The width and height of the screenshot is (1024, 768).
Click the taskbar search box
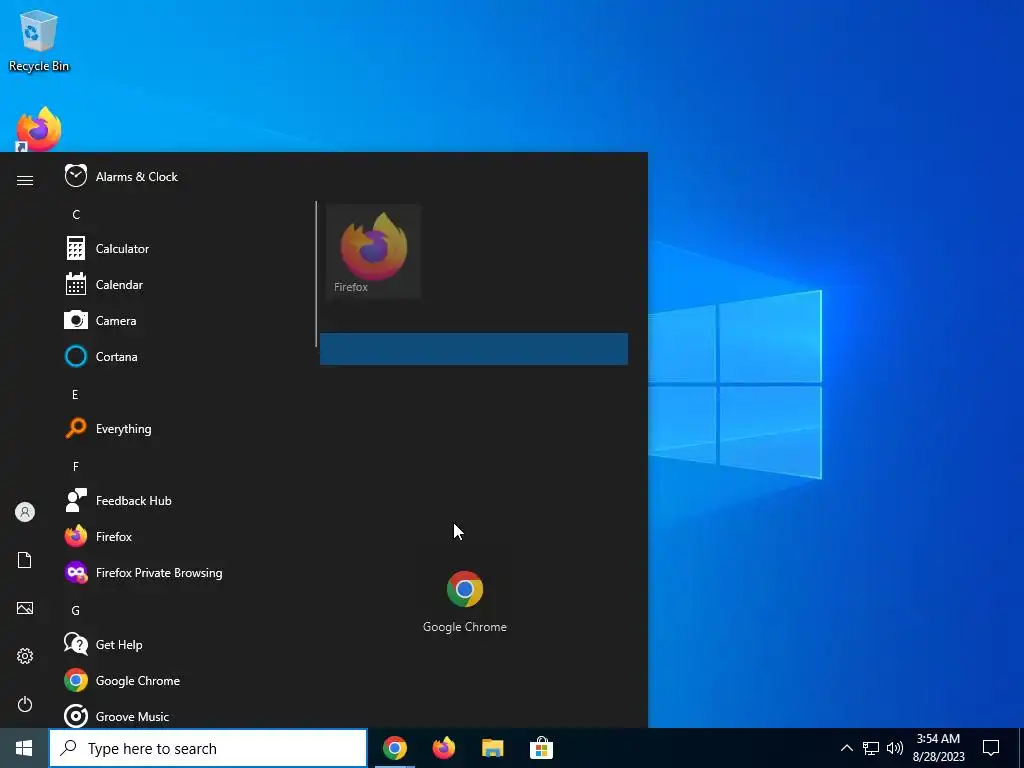click(208, 748)
